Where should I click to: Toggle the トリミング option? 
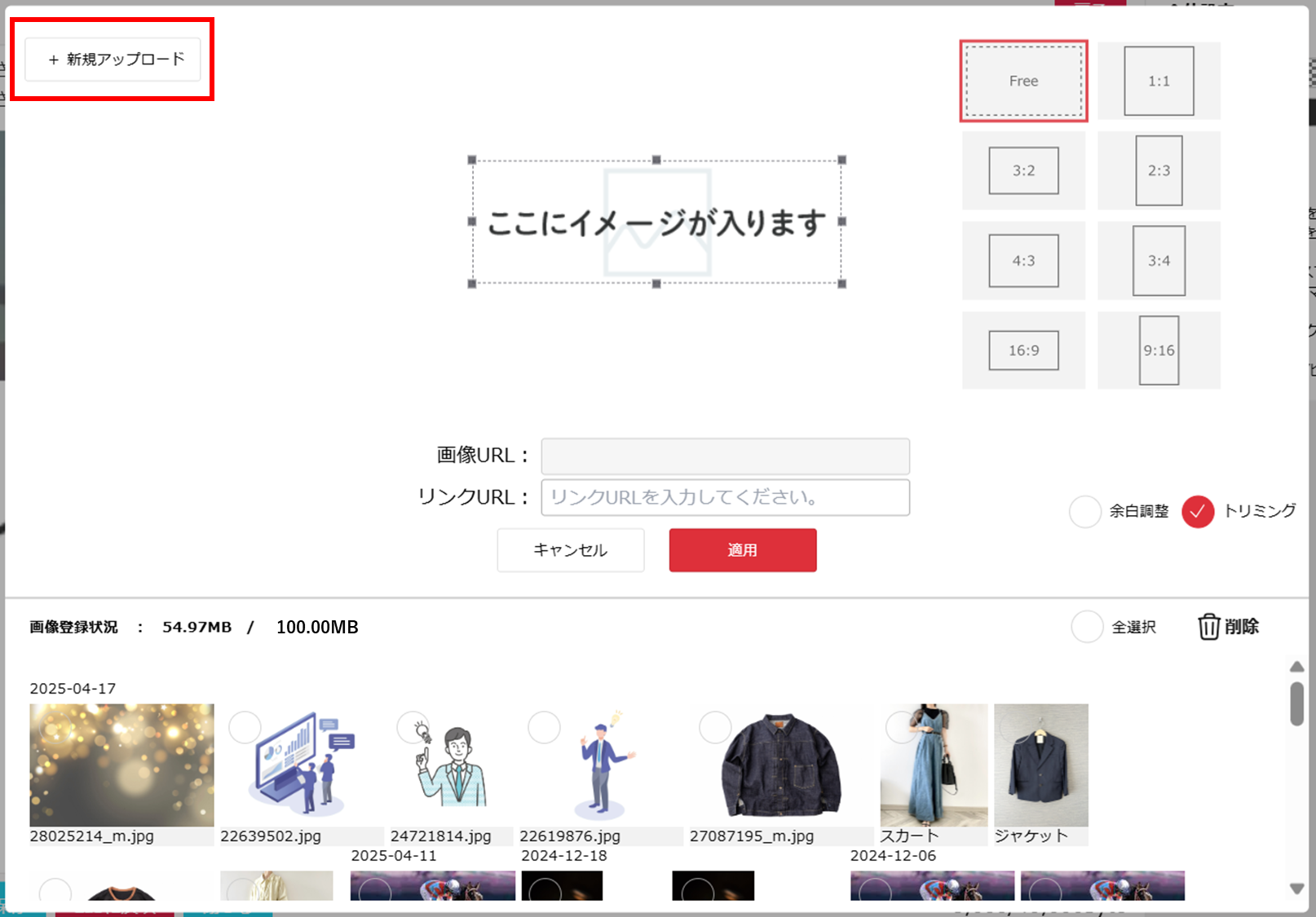[1198, 512]
